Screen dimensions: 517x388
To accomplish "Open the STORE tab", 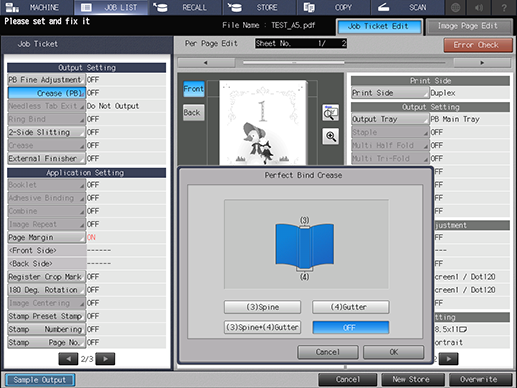I will tap(259, 7).
